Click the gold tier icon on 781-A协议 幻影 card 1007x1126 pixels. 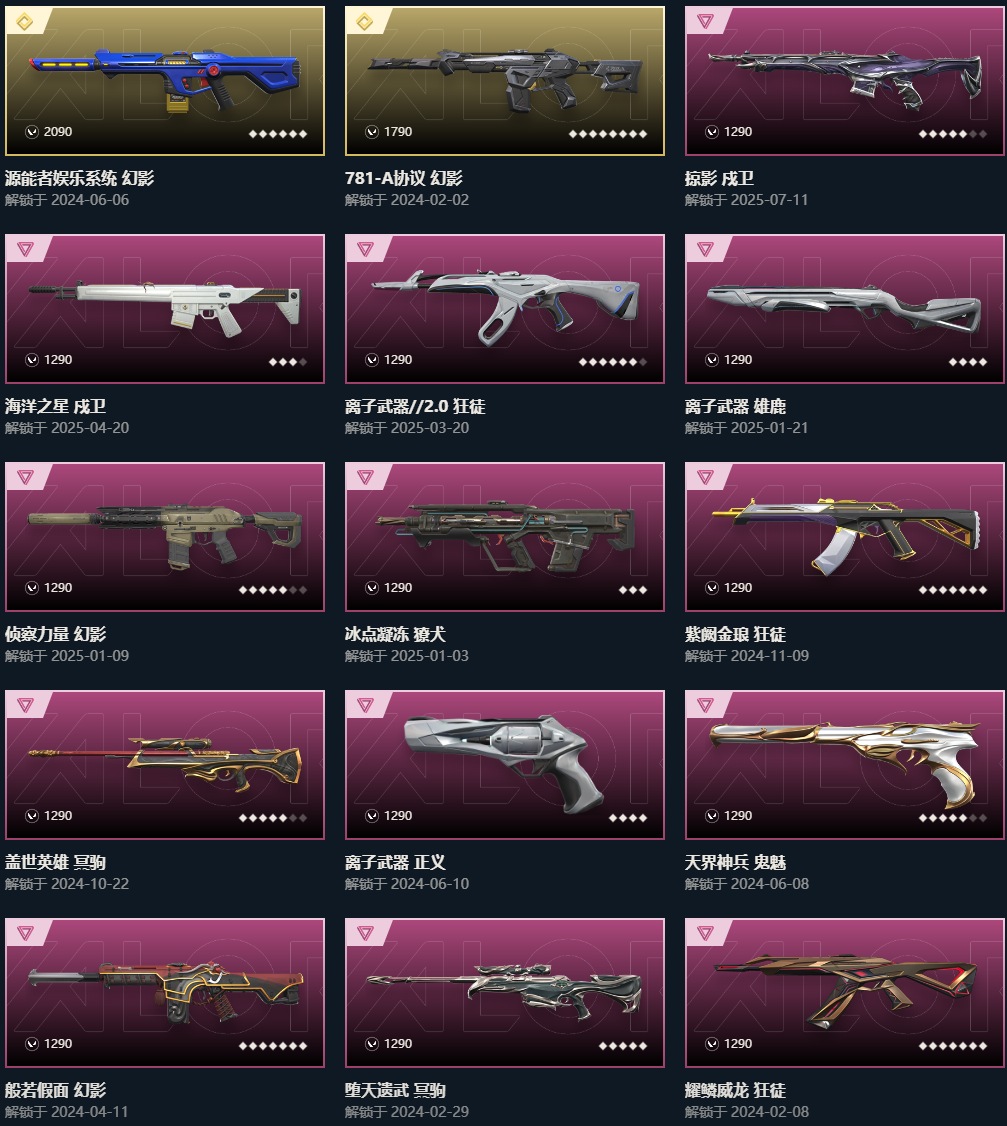[x=365, y=22]
